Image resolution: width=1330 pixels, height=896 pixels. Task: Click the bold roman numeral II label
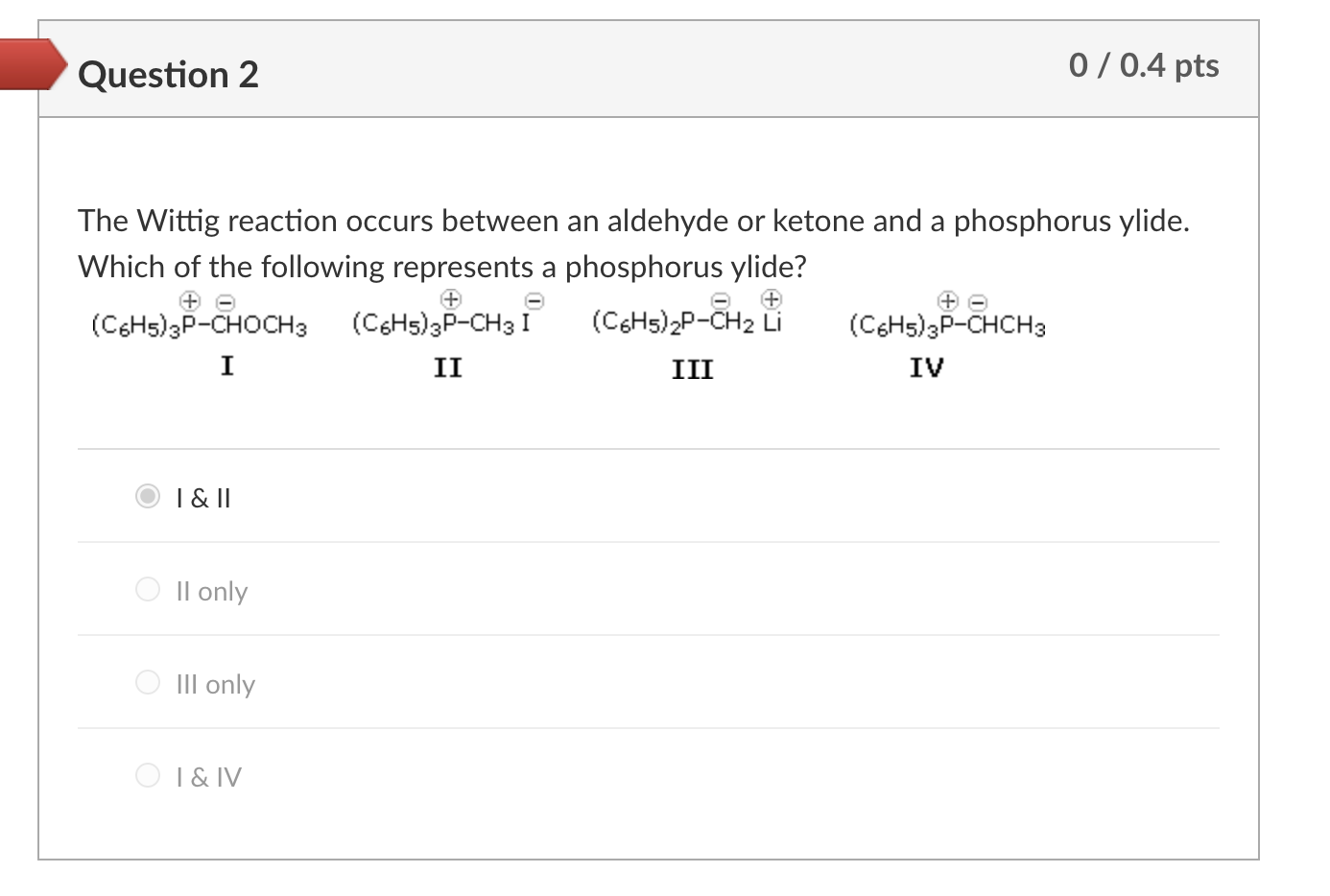click(x=448, y=367)
